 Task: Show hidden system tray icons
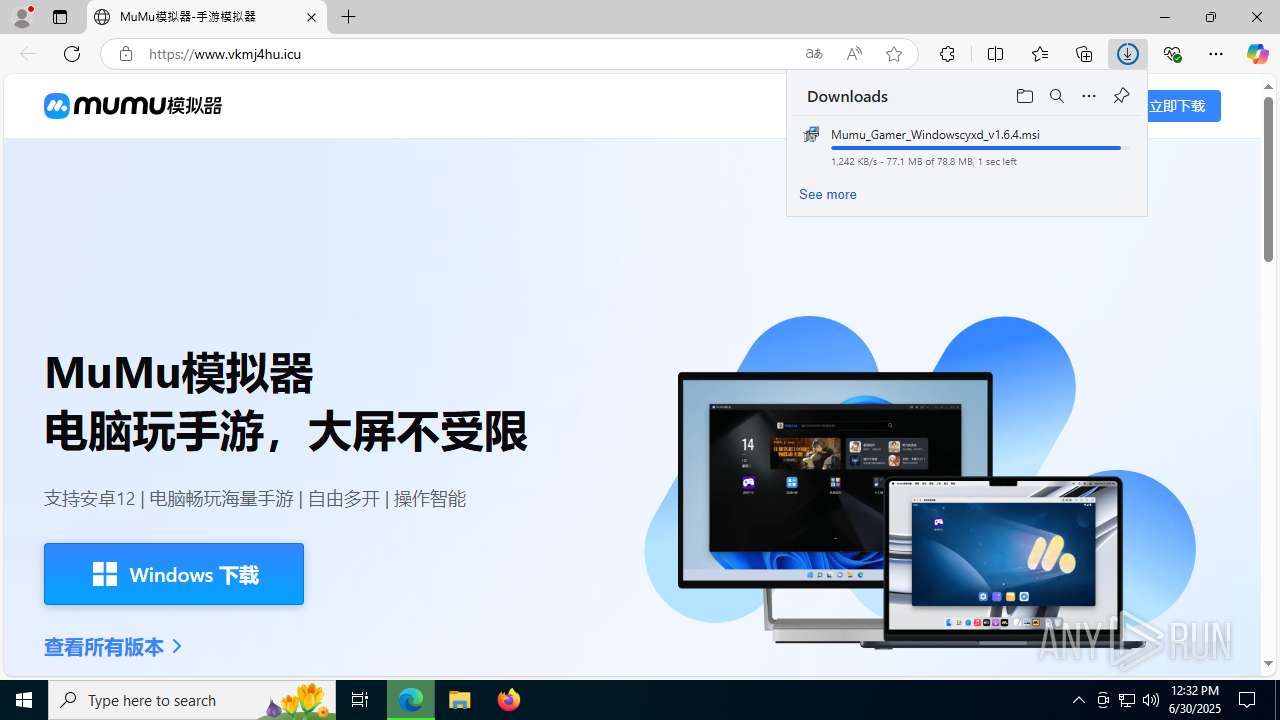[x=1078, y=700]
